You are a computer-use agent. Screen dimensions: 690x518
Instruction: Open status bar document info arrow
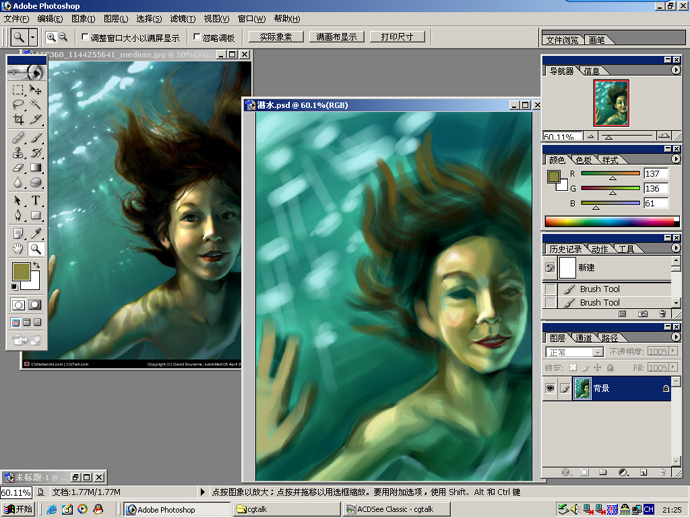[x=202, y=492]
